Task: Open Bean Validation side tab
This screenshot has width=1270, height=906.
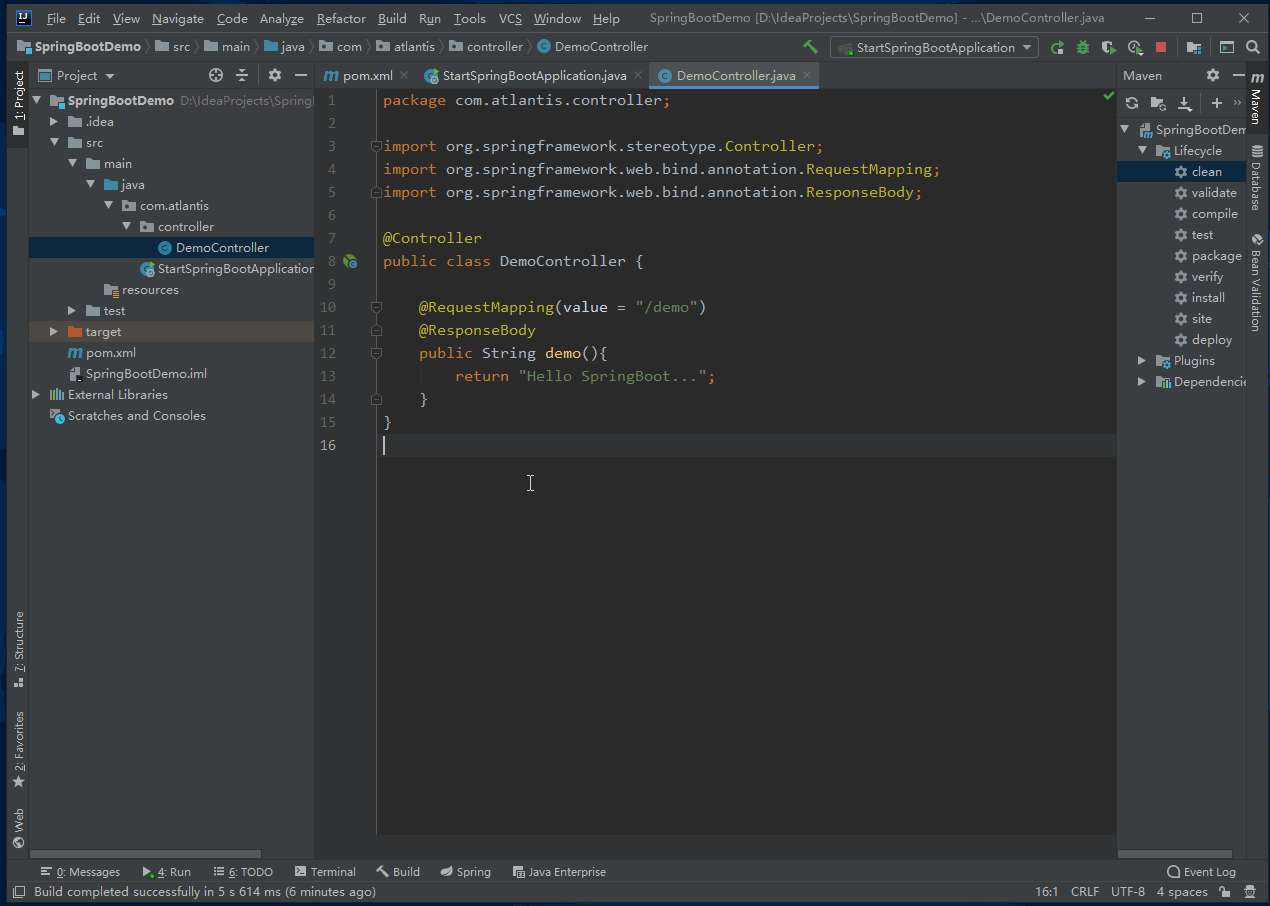Action: click(1257, 283)
